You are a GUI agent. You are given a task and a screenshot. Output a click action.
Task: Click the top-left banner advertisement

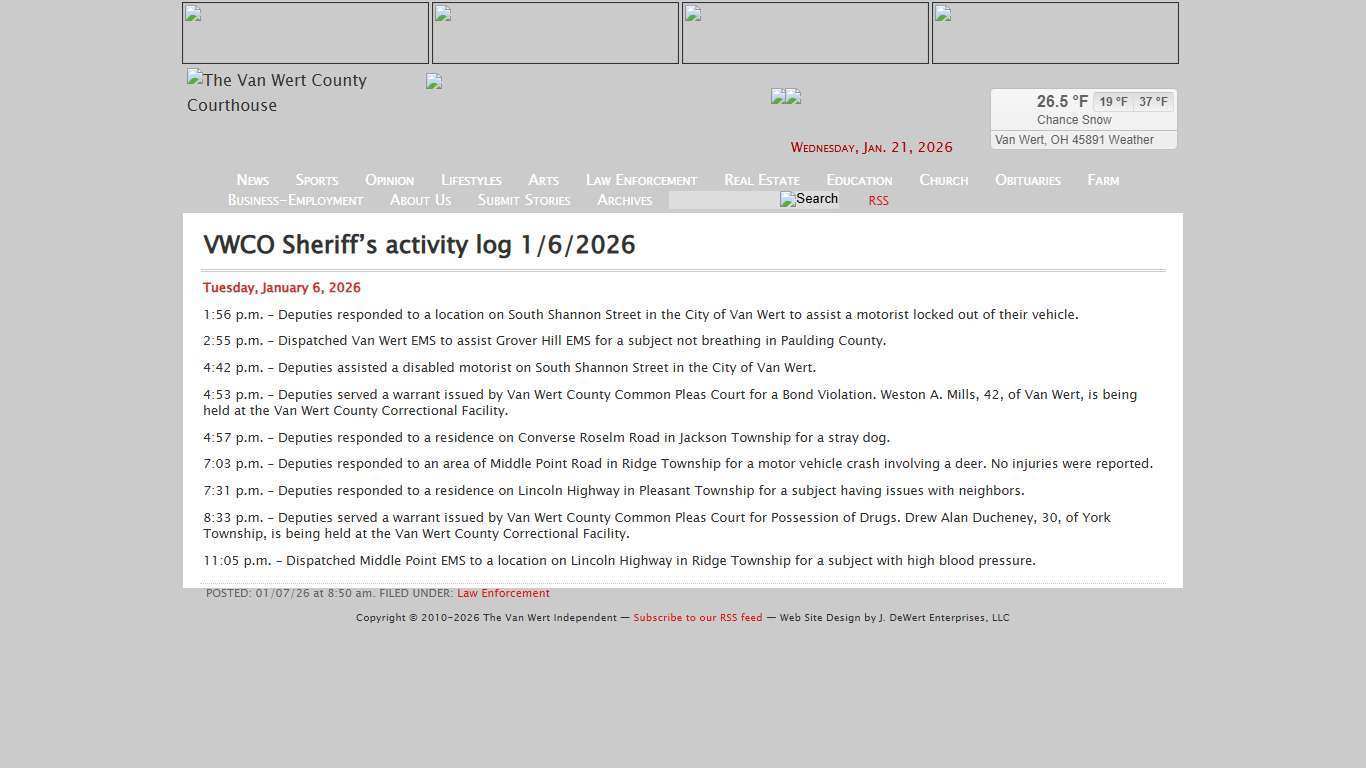pos(305,32)
